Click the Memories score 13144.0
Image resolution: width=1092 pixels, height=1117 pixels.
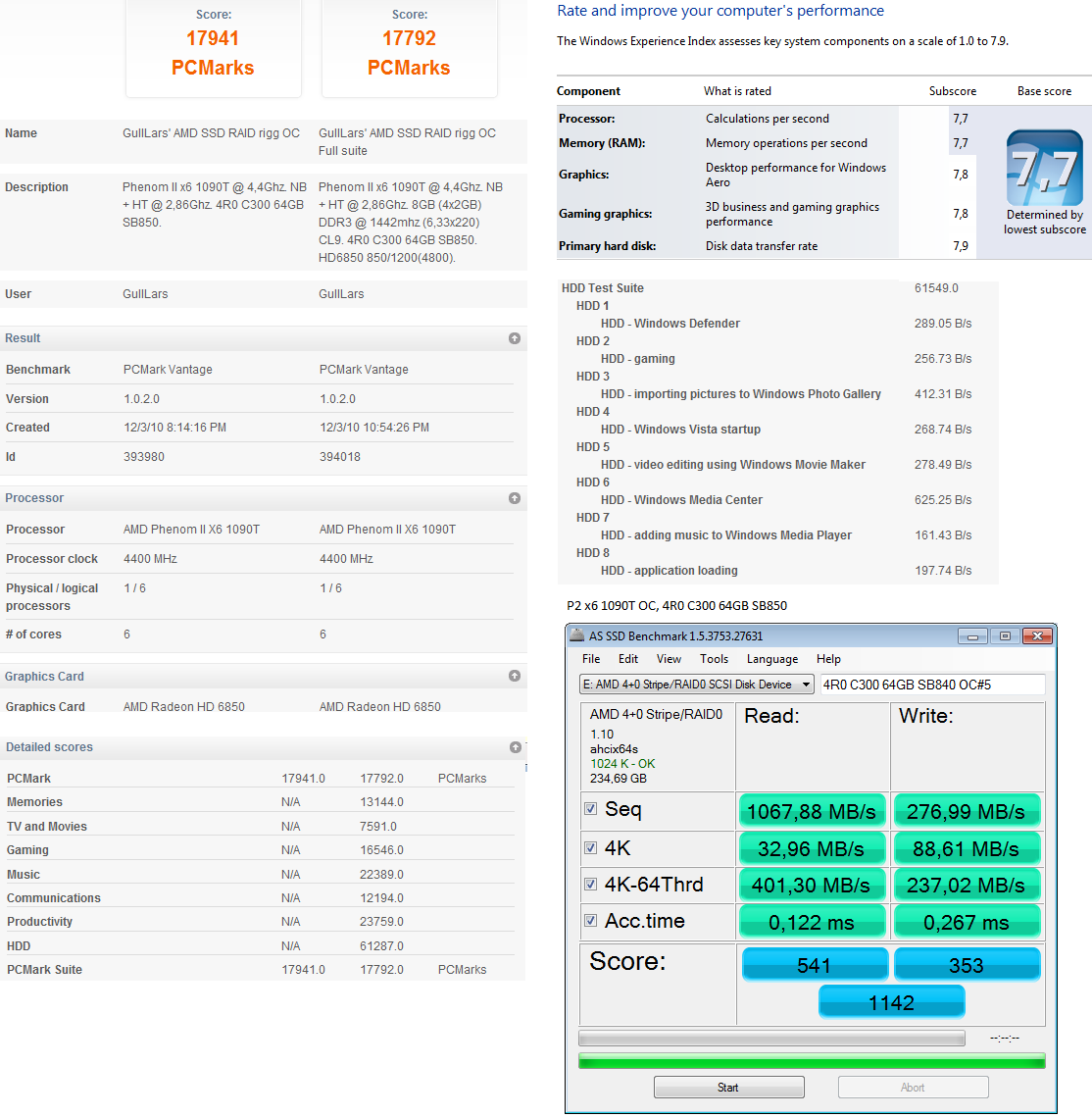point(381,801)
